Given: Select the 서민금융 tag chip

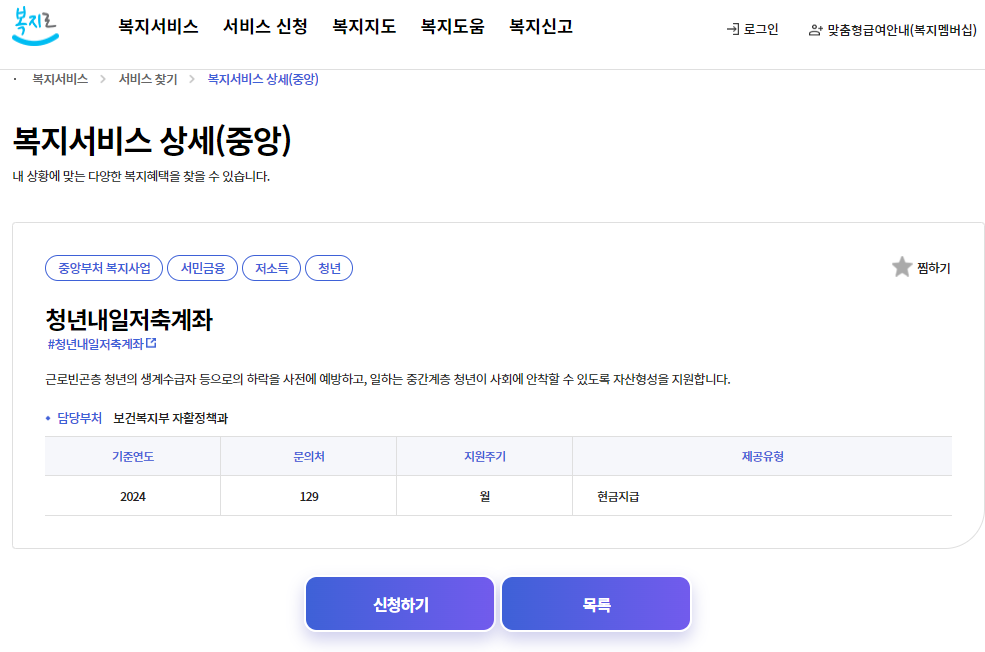Looking at the screenshot, I should pos(202,267).
